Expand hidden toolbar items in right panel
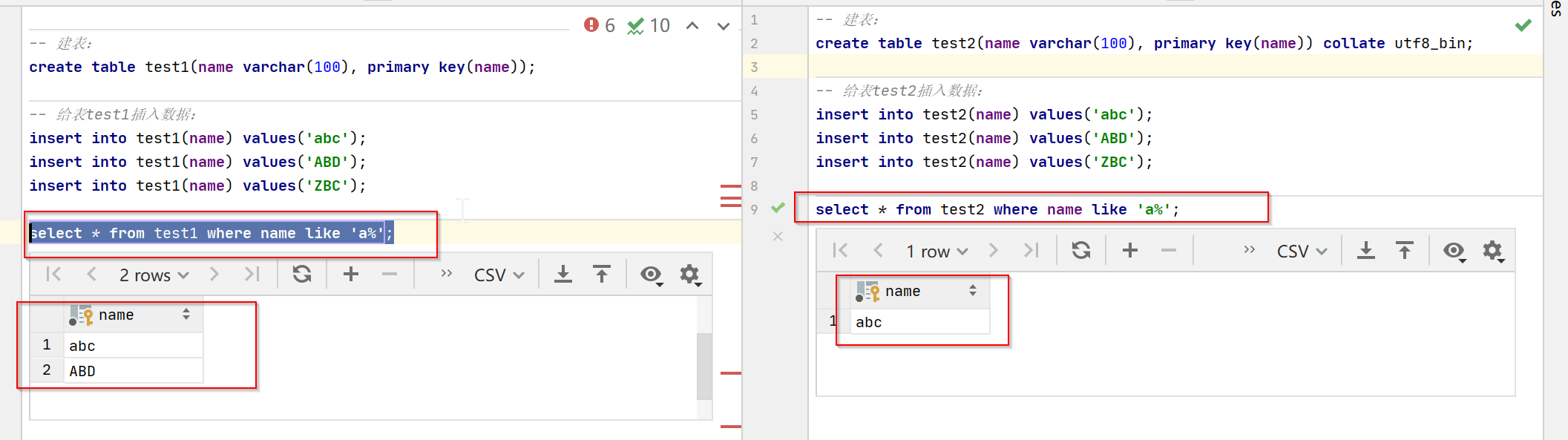The height and width of the screenshot is (440, 1568). click(1250, 250)
